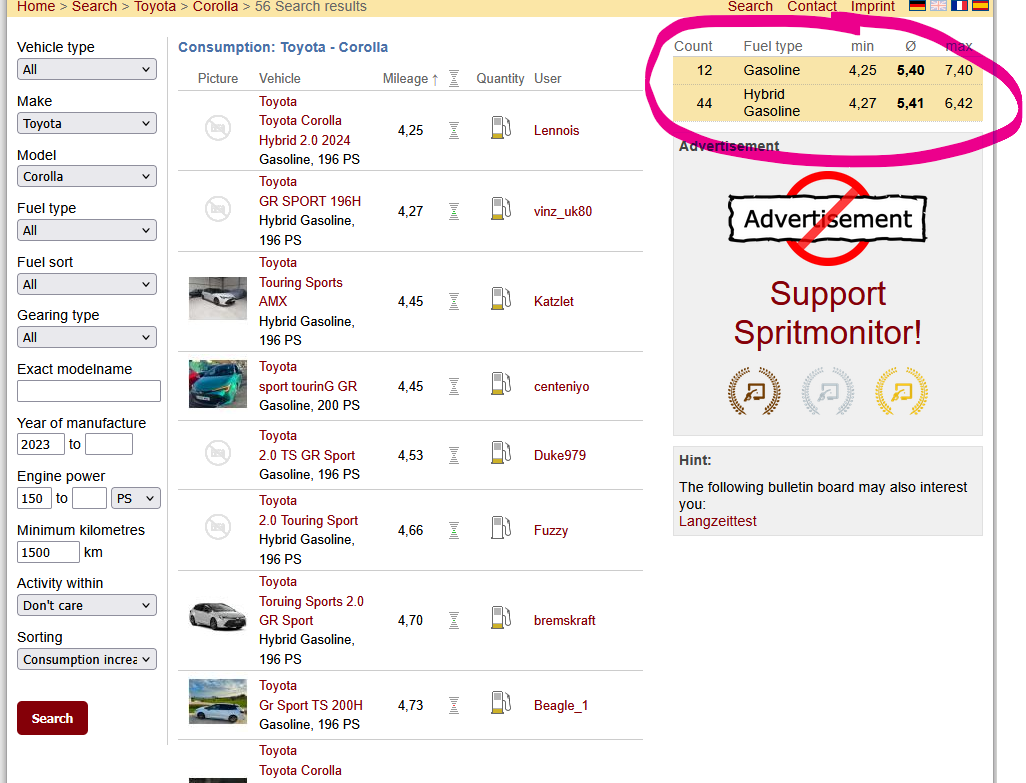Click the fuel pump icon in Fuzzy row

pyautogui.click(x=501, y=527)
